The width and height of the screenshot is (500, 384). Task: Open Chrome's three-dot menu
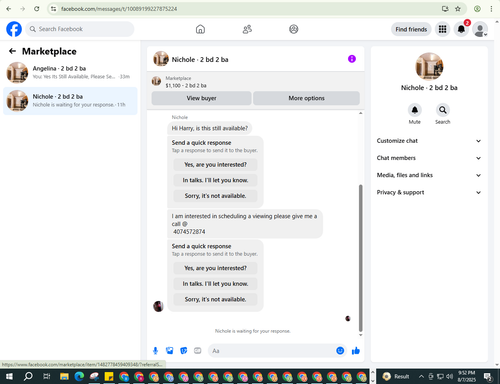click(491, 9)
